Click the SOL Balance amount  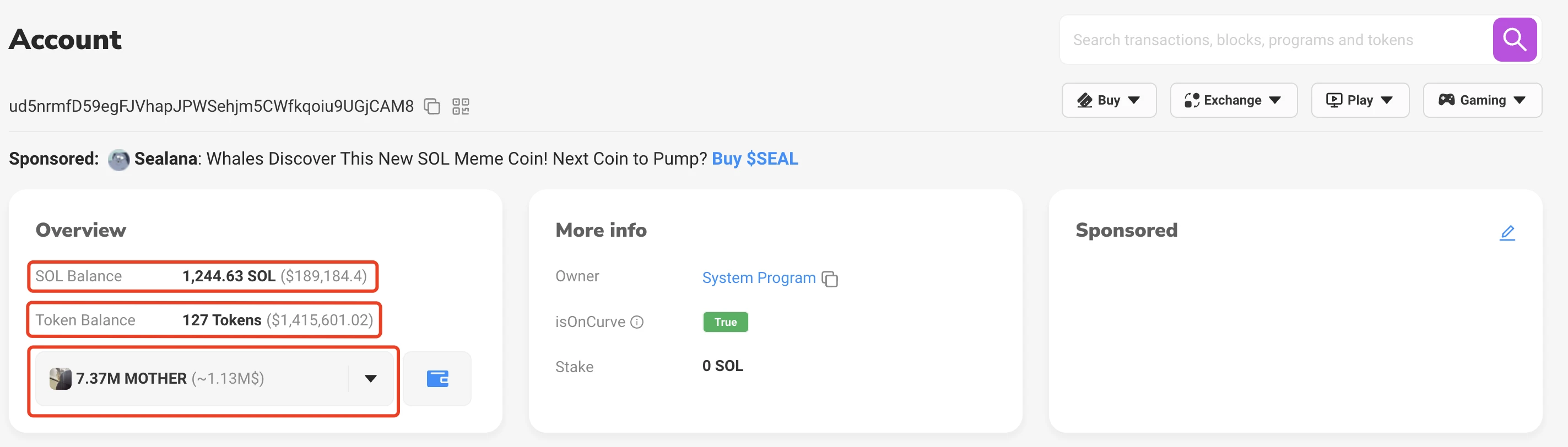click(x=229, y=276)
